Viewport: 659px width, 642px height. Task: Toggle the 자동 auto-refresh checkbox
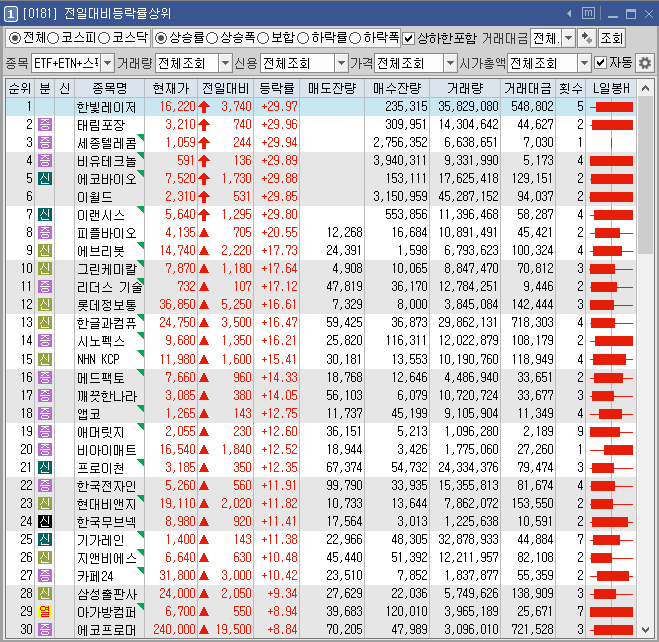pos(601,63)
